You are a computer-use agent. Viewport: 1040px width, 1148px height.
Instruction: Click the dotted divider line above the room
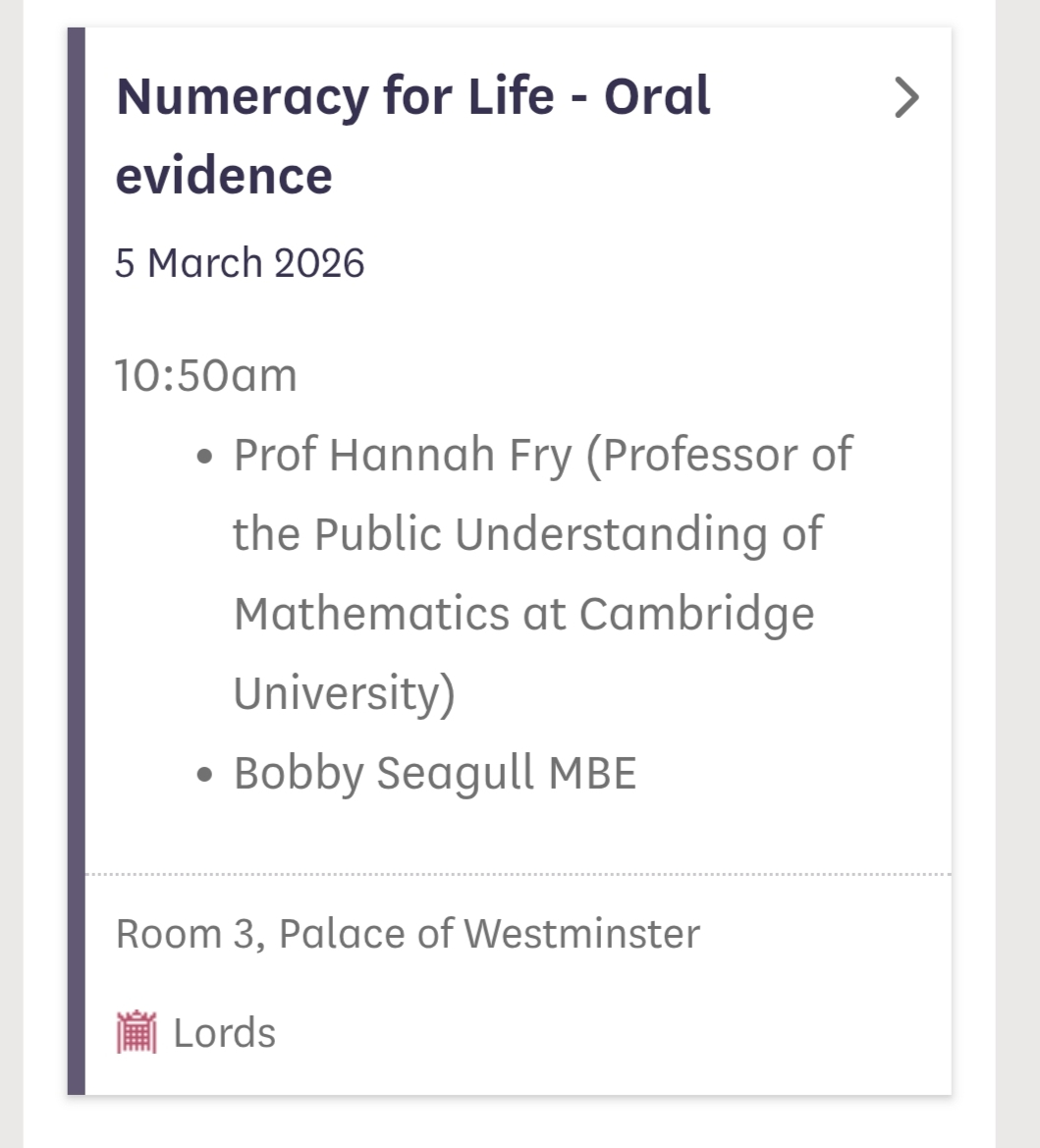tap(518, 873)
